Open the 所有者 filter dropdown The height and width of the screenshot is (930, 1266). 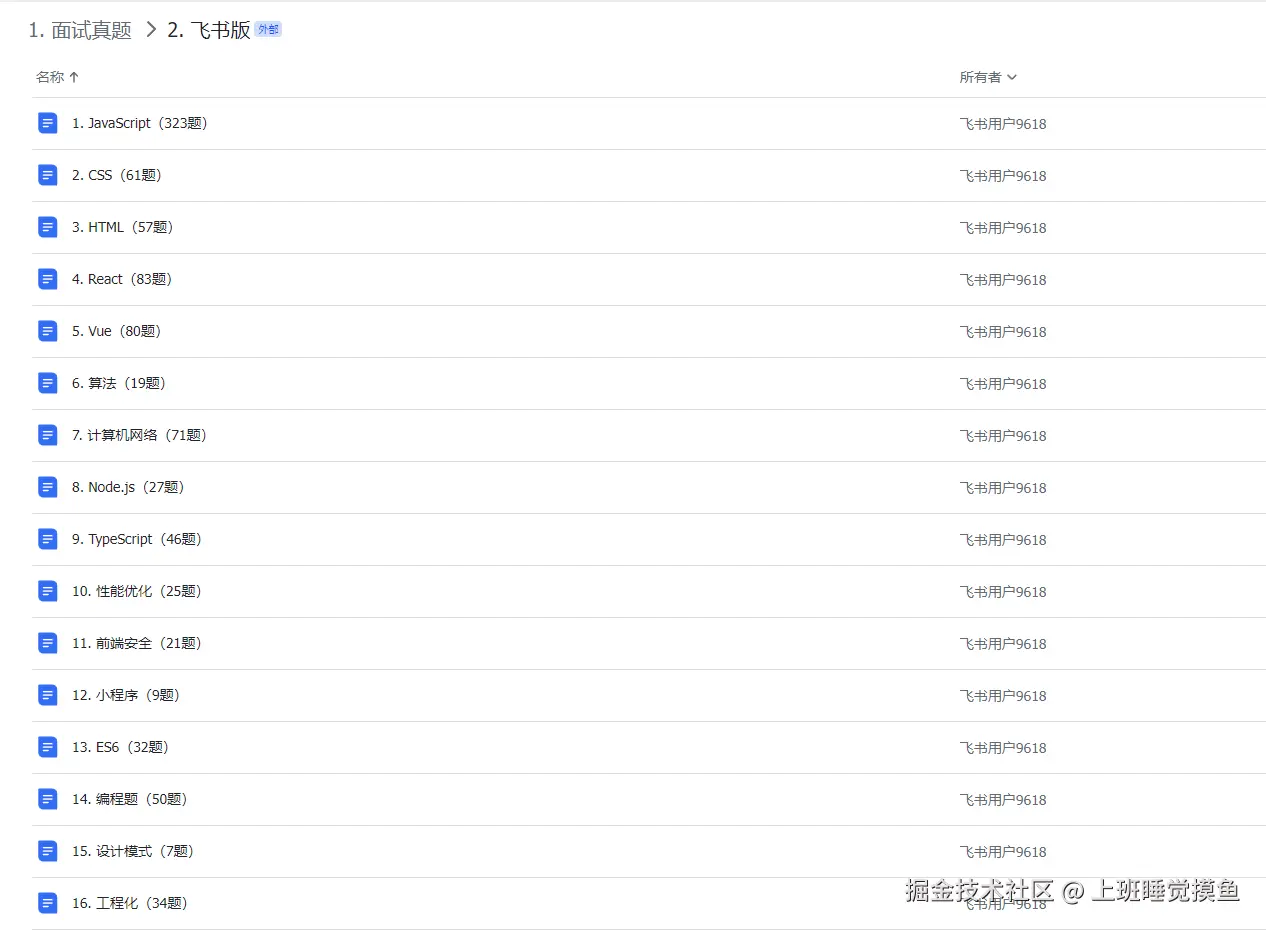[988, 77]
